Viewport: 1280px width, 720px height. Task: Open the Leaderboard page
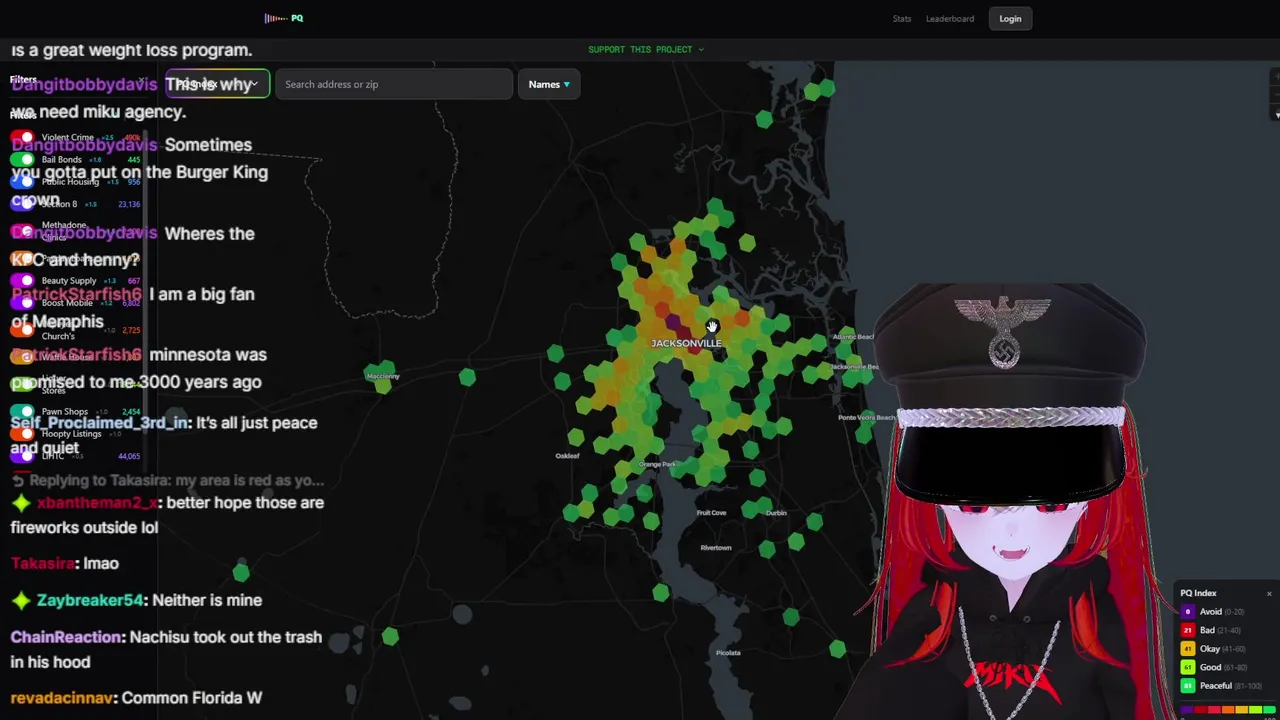click(x=950, y=19)
